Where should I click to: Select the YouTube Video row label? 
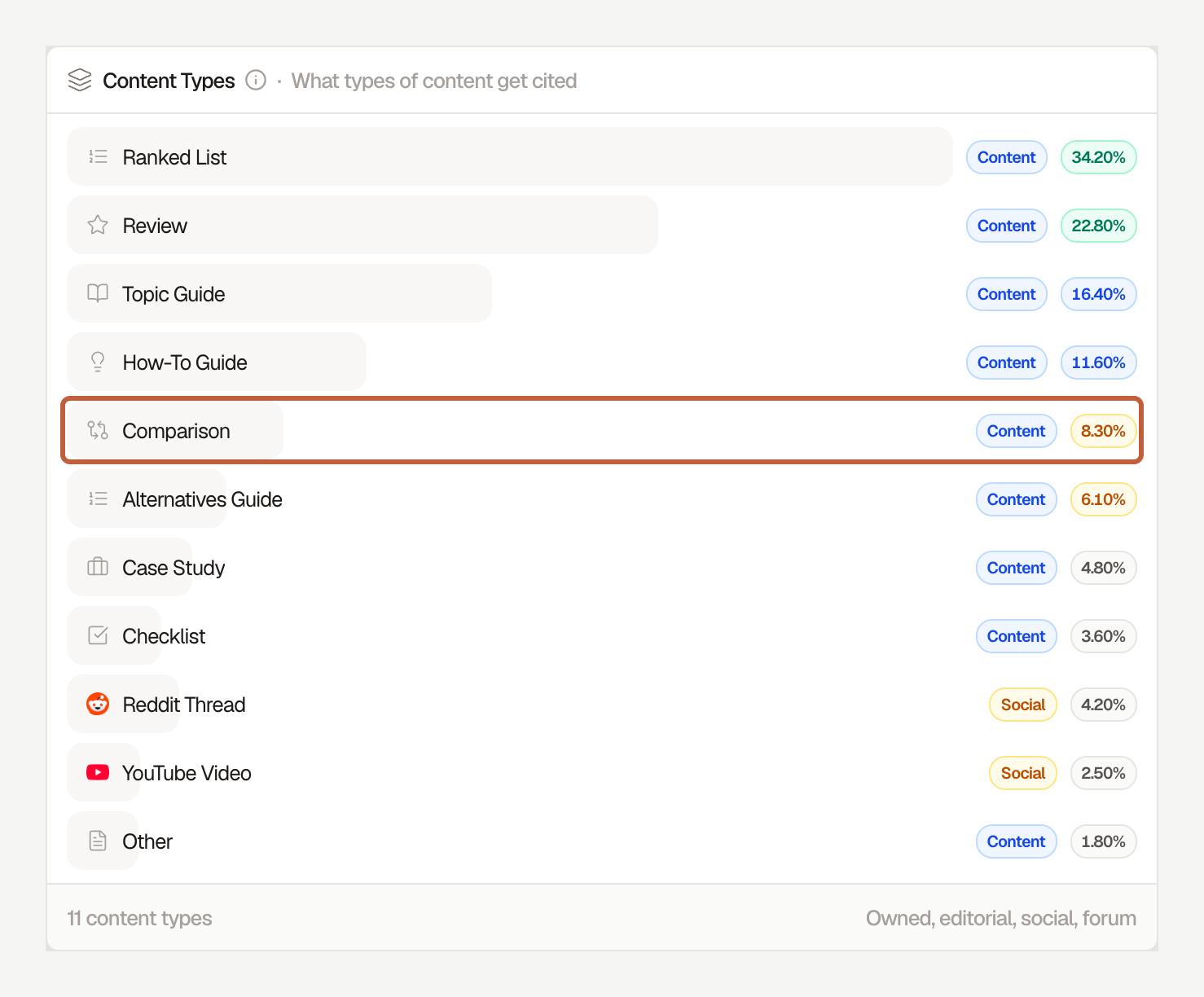[x=187, y=773]
